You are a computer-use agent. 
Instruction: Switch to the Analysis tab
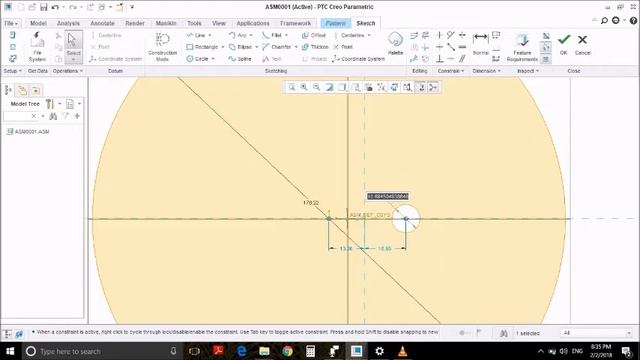coord(68,23)
